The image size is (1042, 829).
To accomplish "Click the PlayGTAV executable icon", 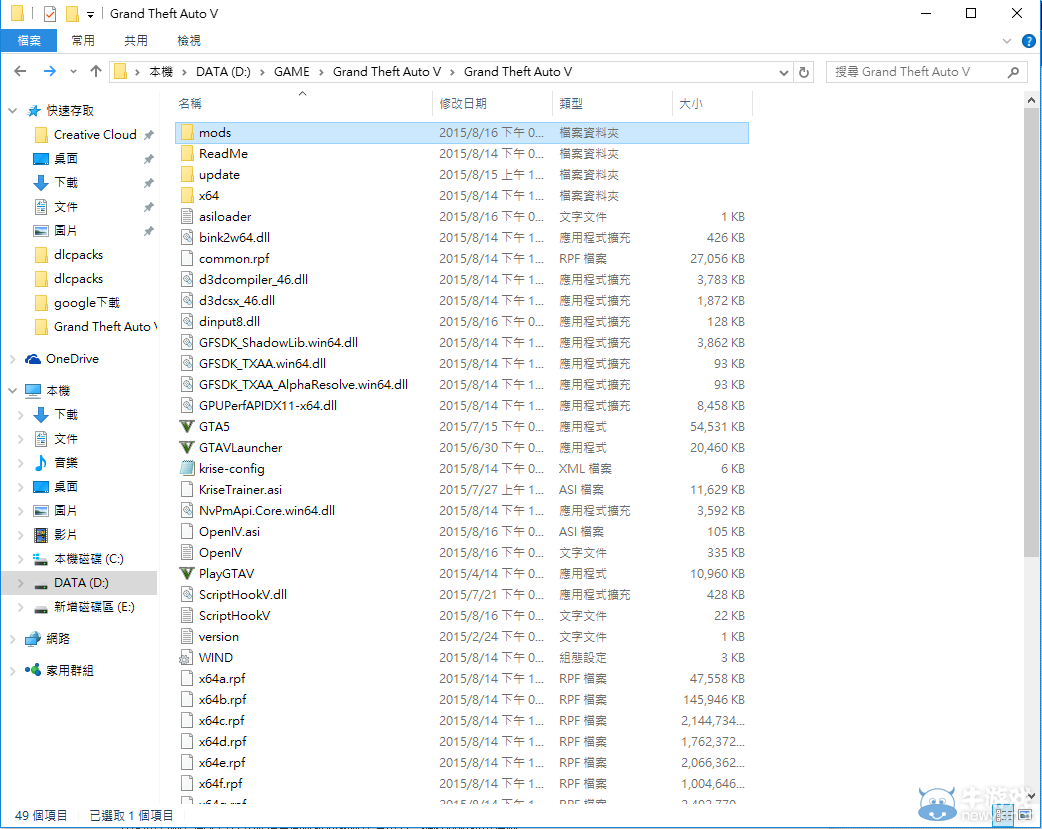I will [x=186, y=573].
